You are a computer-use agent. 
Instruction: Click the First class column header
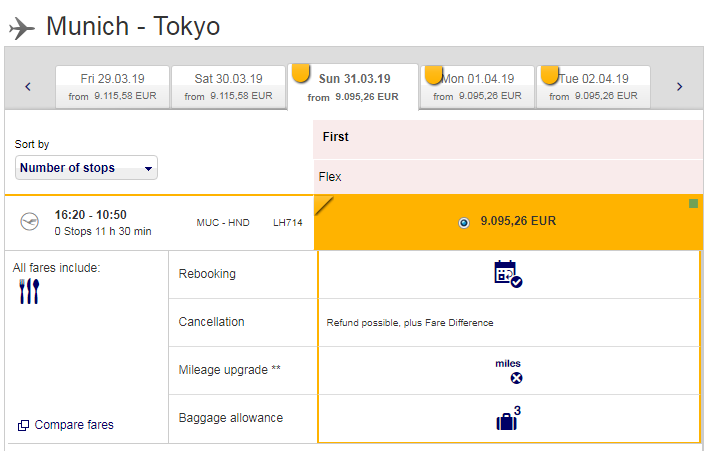click(x=336, y=137)
